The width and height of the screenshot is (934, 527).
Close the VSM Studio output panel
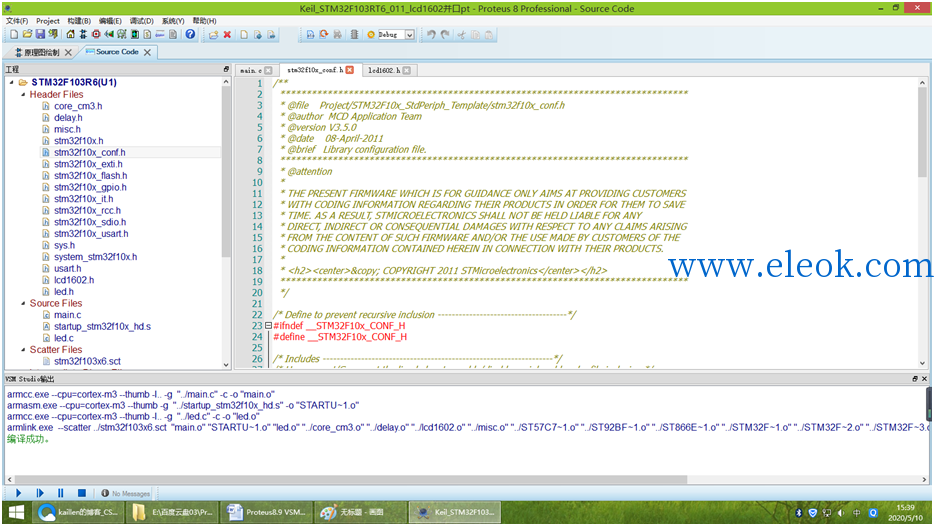click(925, 379)
